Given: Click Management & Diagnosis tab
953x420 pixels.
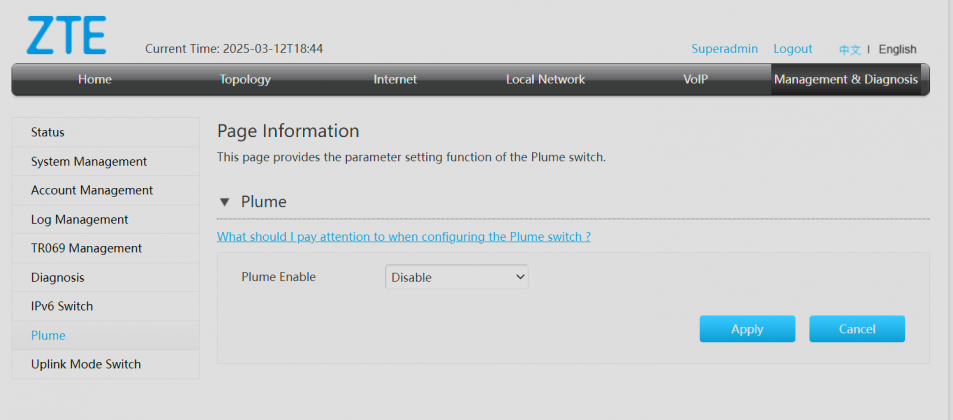Looking at the screenshot, I should (846, 79).
